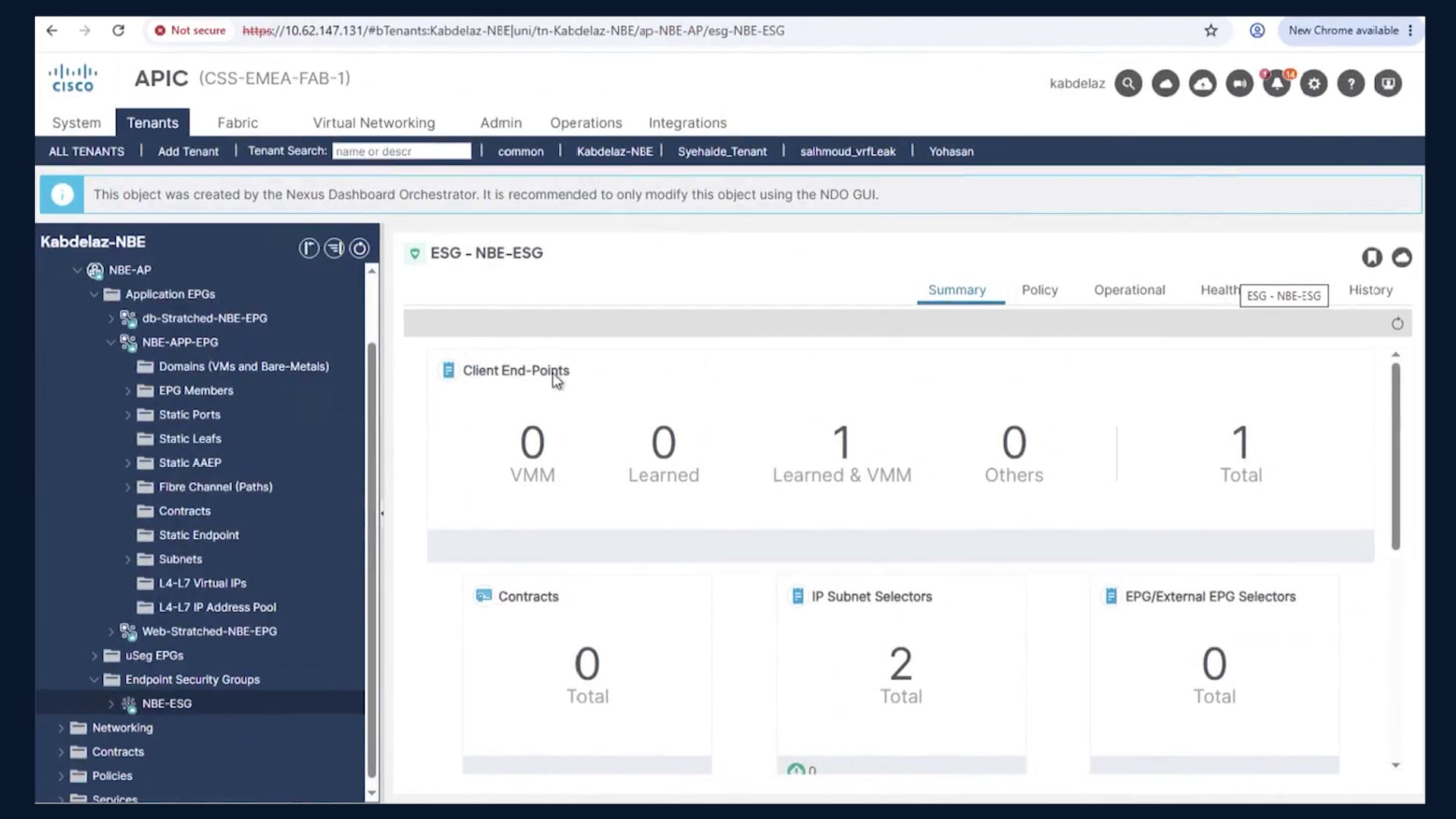Click the Add Tenant link
1456x819 pixels.
188,152
